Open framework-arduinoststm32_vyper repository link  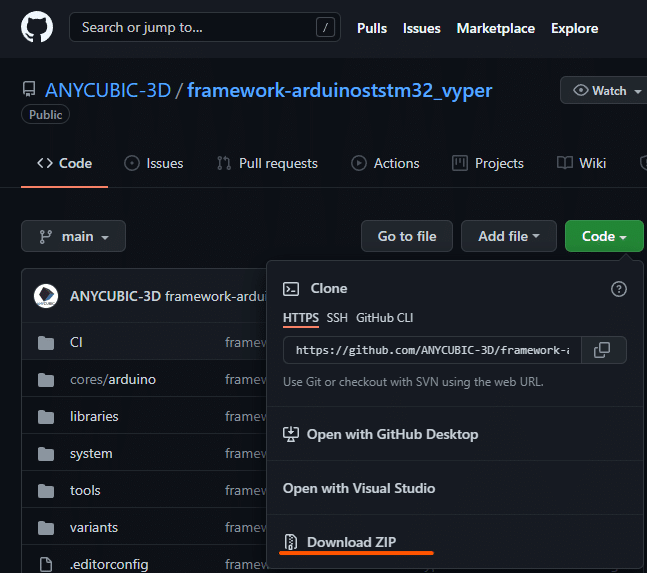point(339,90)
